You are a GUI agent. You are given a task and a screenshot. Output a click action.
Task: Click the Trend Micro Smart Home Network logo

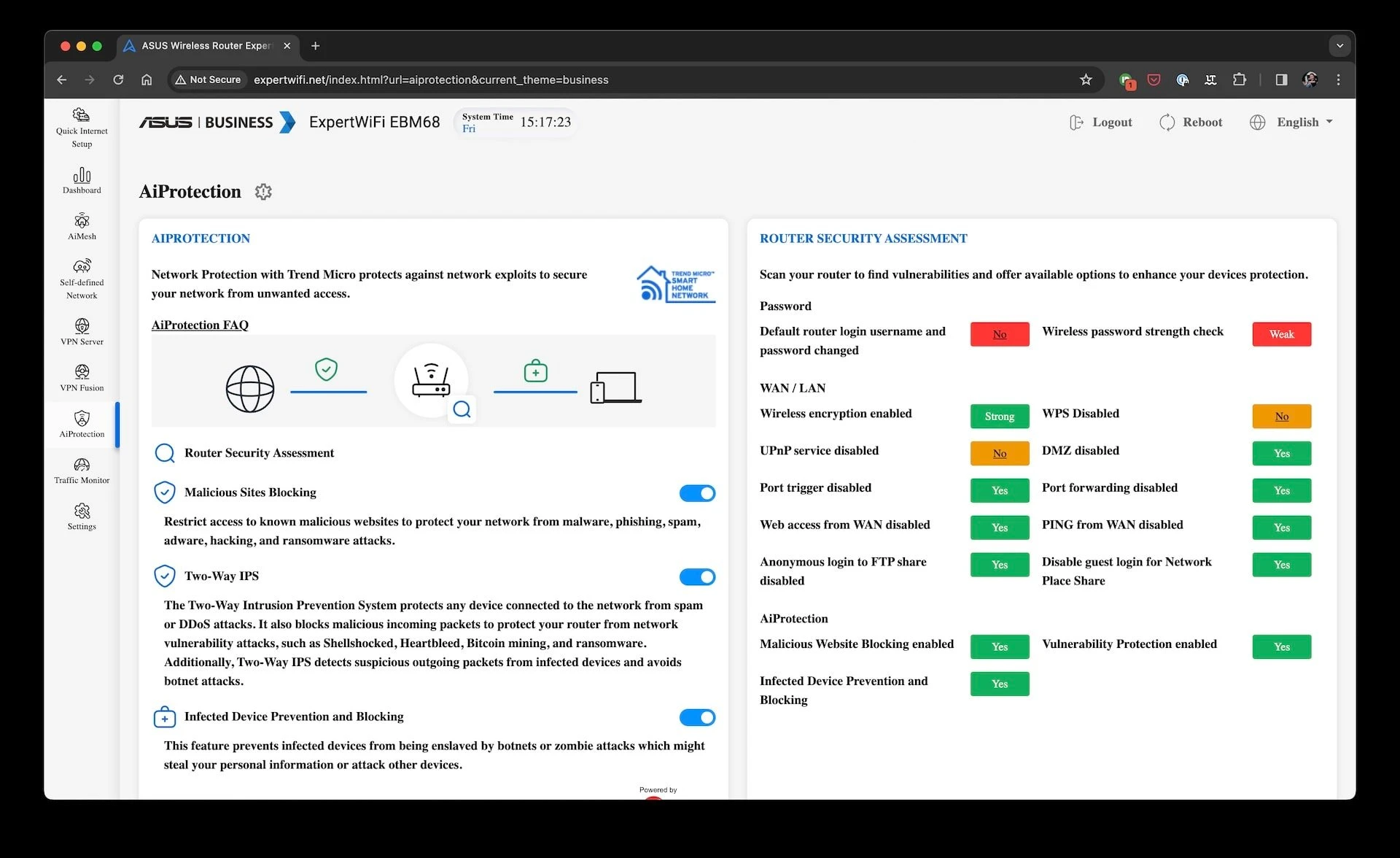click(676, 284)
